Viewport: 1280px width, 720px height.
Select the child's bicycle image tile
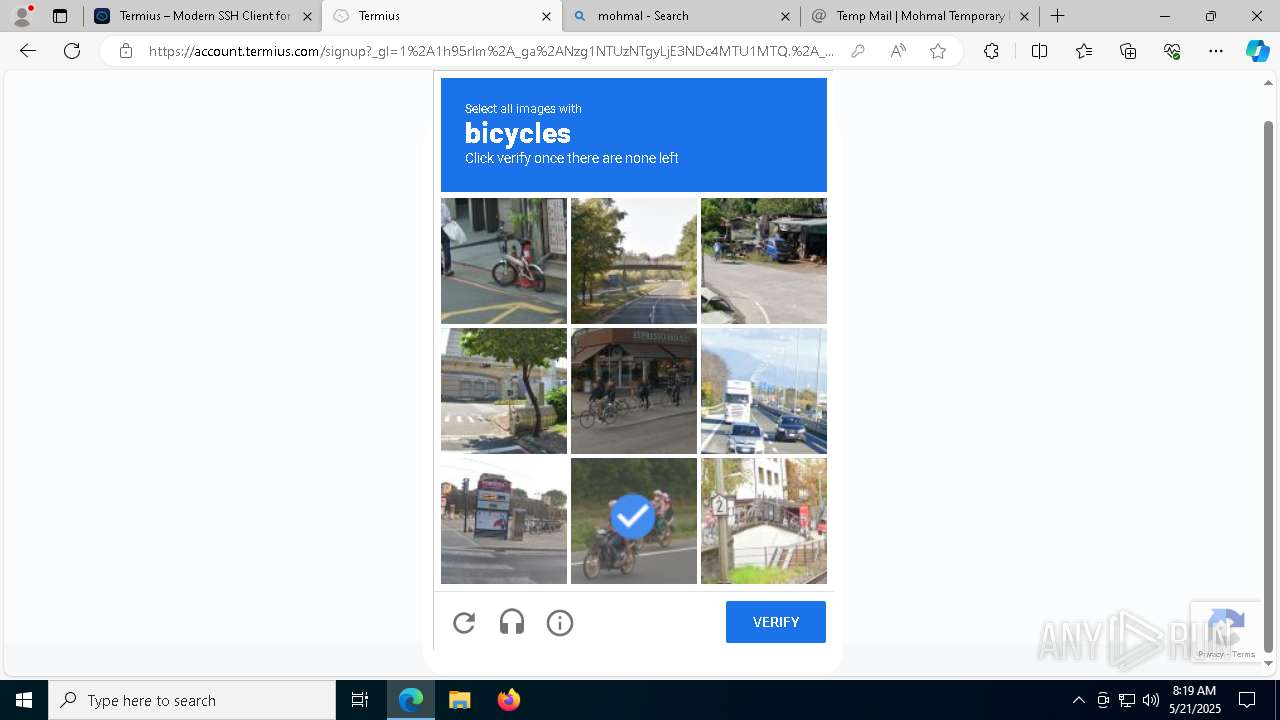[x=504, y=261]
